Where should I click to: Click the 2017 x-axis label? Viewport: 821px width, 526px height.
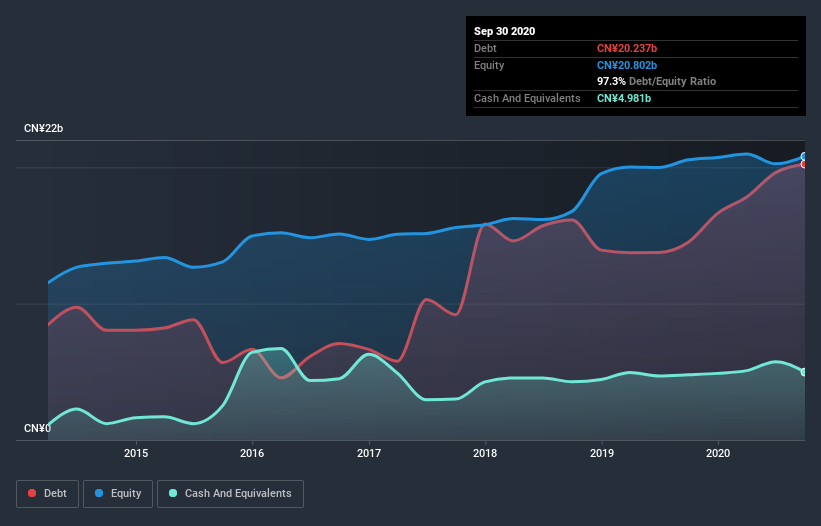[369, 453]
